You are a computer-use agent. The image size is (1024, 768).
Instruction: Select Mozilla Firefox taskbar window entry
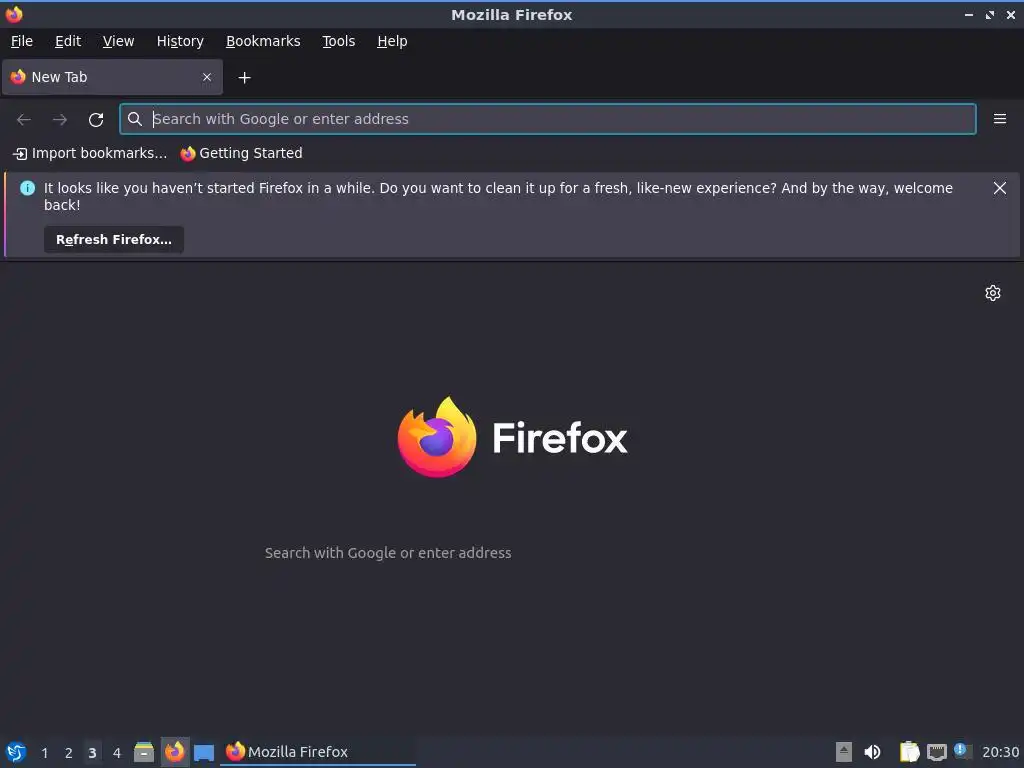[x=318, y=752]
